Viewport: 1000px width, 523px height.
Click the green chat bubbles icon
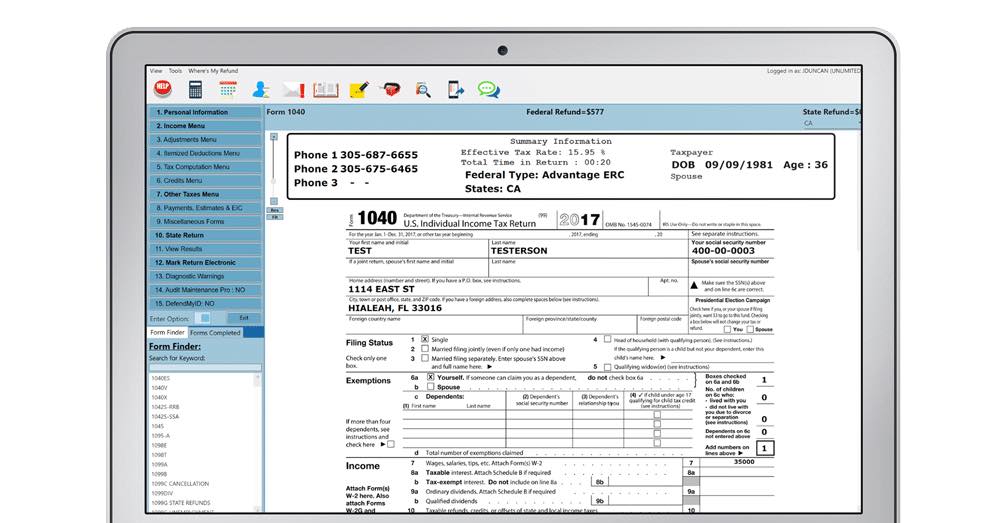(489, 89)
